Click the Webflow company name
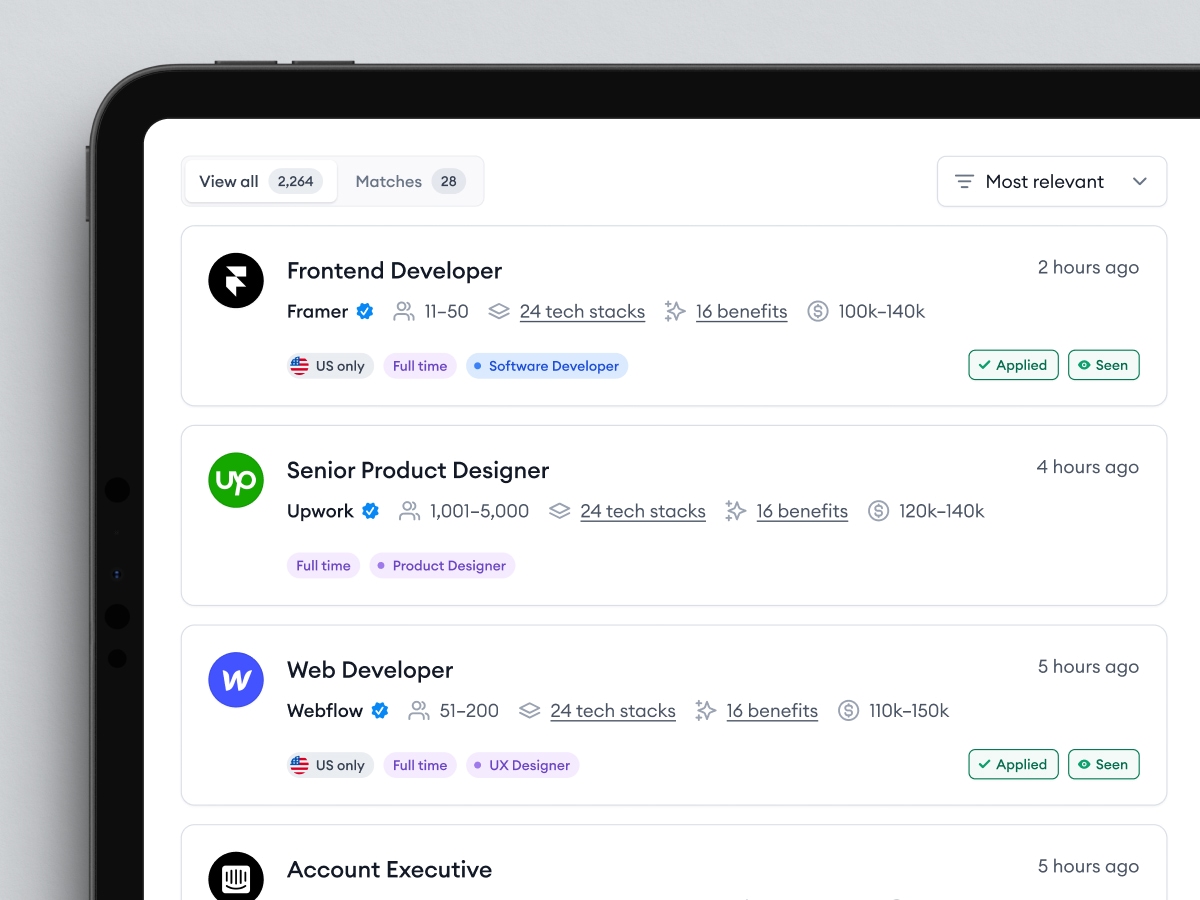Image resolution: width=1200 pixels, height=900 pixels. click(325, 711)
